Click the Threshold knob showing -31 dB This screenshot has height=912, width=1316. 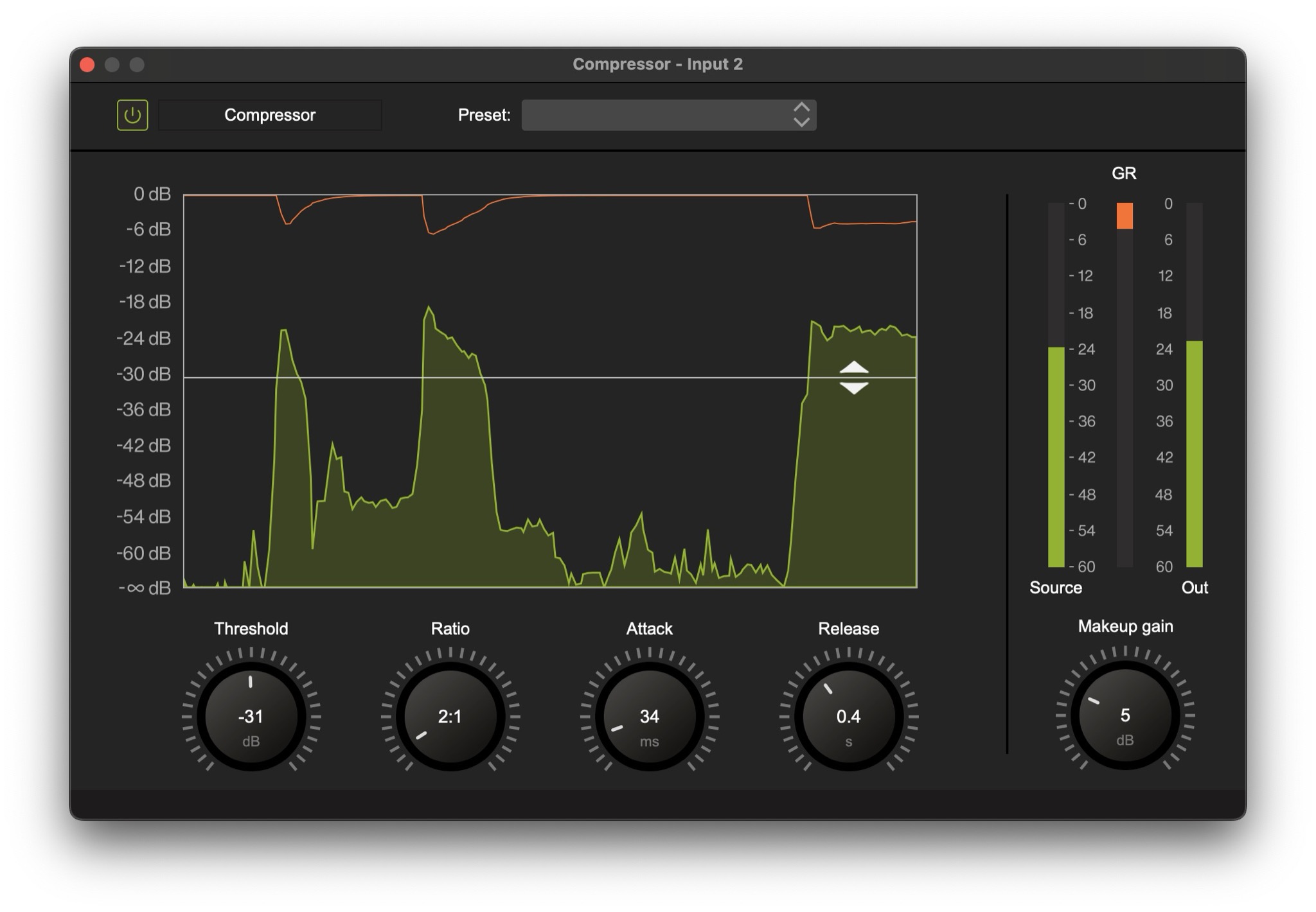pos(251,715)
